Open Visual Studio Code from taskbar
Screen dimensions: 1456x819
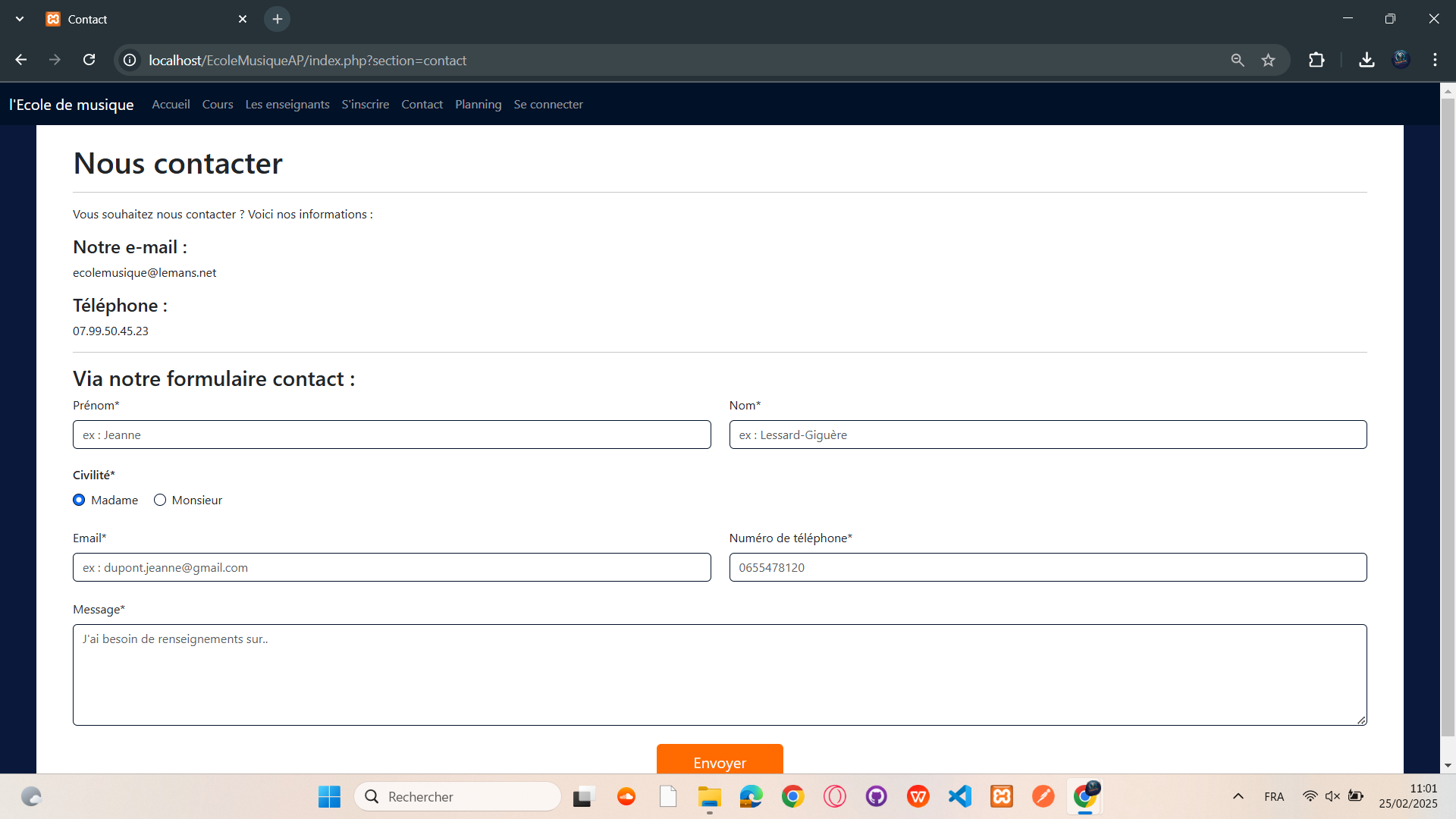(x=960, y=796)
